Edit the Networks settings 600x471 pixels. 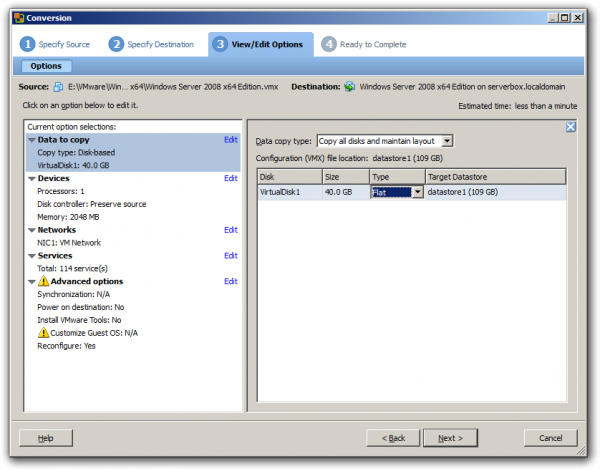pyautogui.click(x=231, y=230)
